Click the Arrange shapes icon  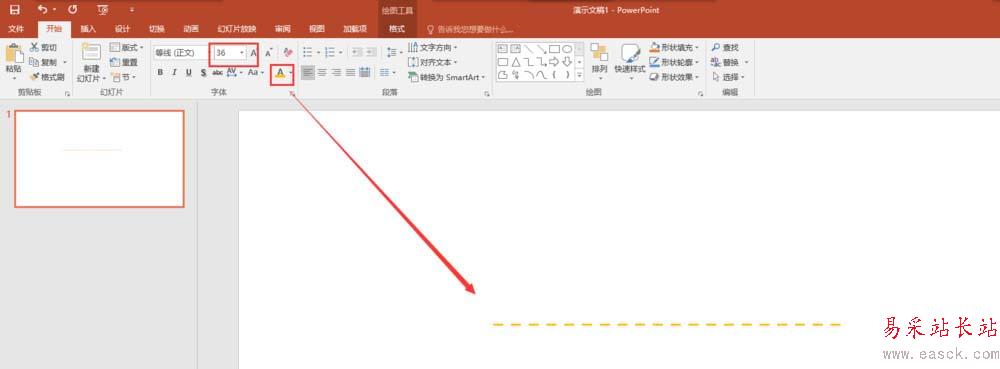tap(599, 54)
